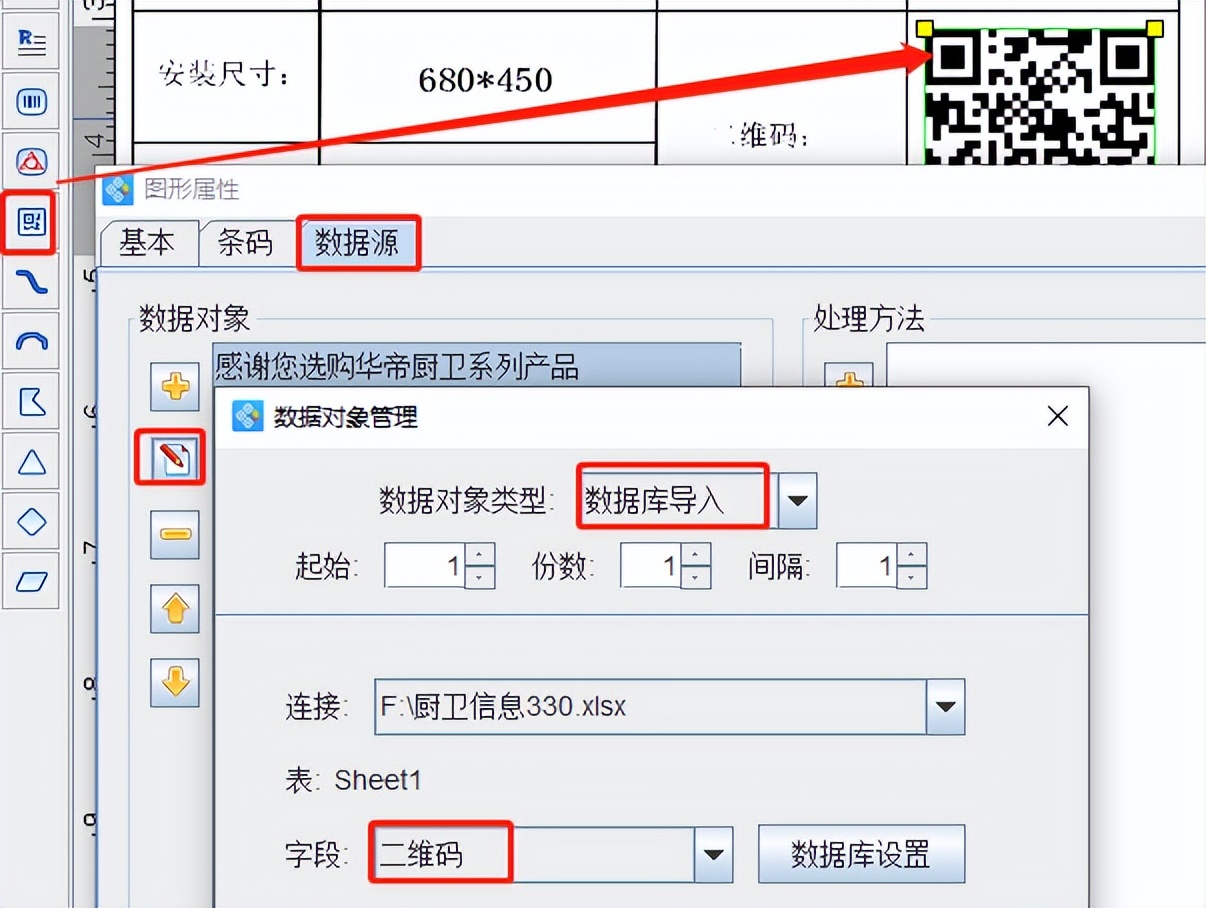Select the barcode tool in left toolbar

(x=32, y=101)
